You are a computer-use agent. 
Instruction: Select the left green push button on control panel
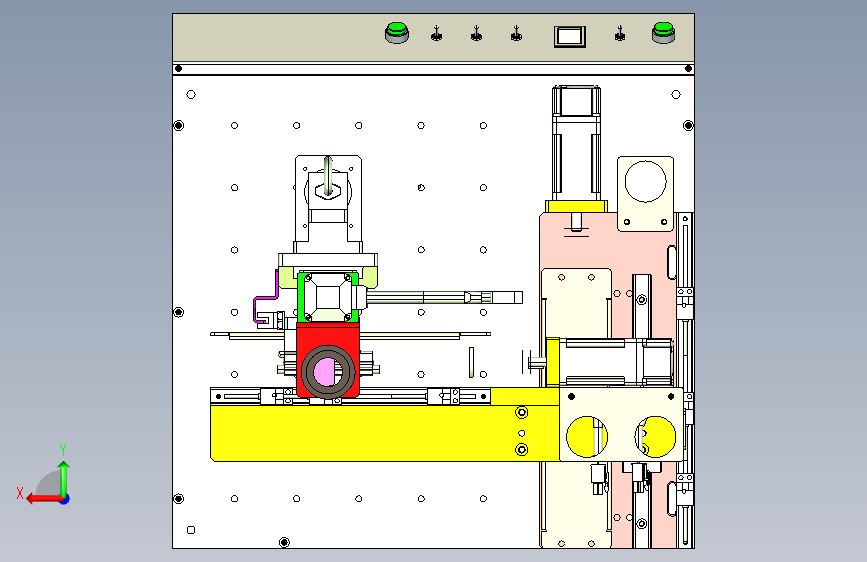396,33
